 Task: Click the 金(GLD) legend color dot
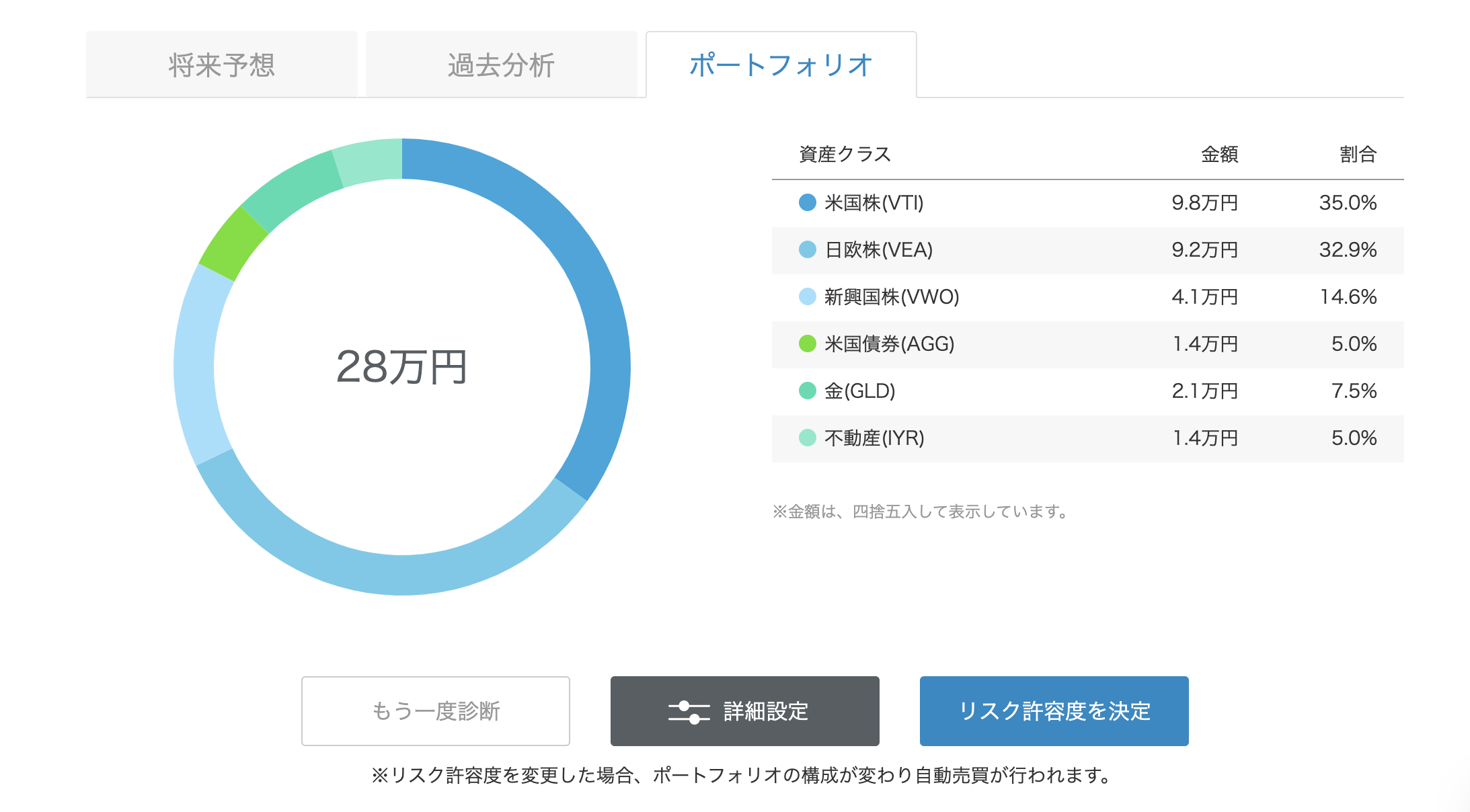tap(808, 391)
